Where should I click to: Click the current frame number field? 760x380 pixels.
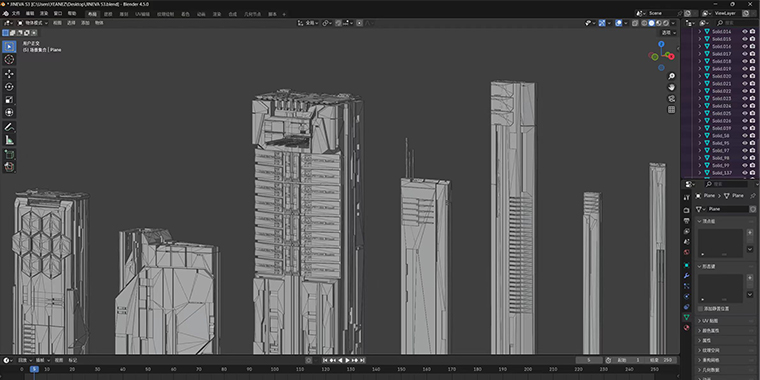point(589,360)
